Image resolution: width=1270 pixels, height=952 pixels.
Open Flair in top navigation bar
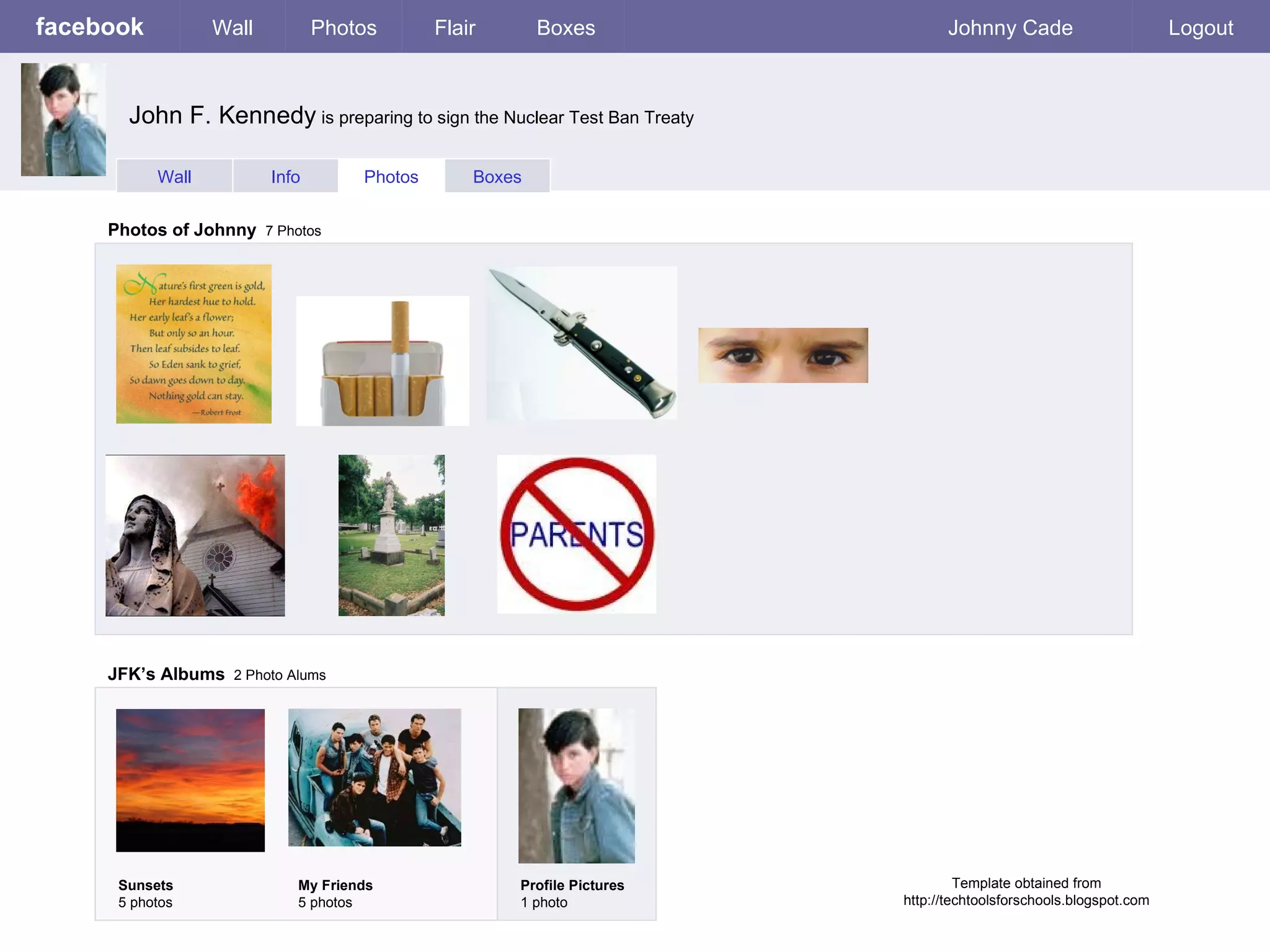tap(455, 28)
